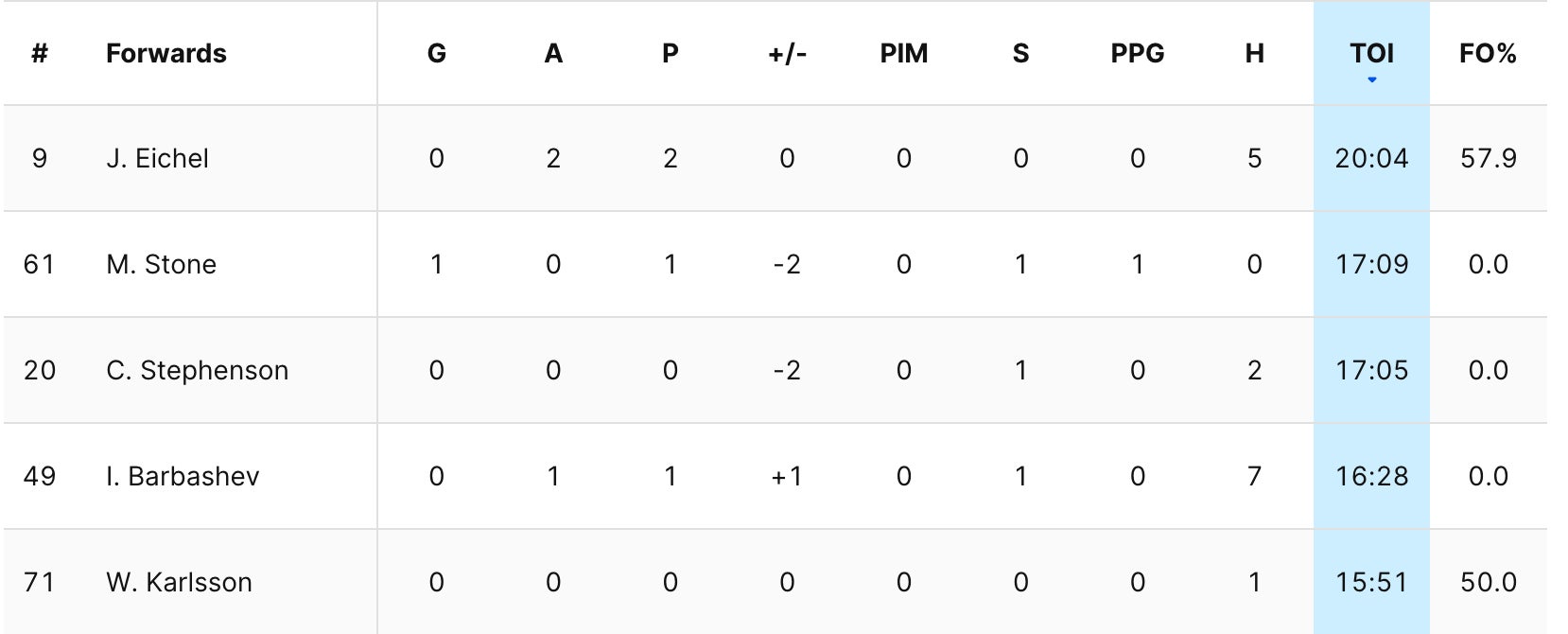Open player M. Stone
The height and width of the screenshot is (634, 1568).
click(x=161, y=264)
